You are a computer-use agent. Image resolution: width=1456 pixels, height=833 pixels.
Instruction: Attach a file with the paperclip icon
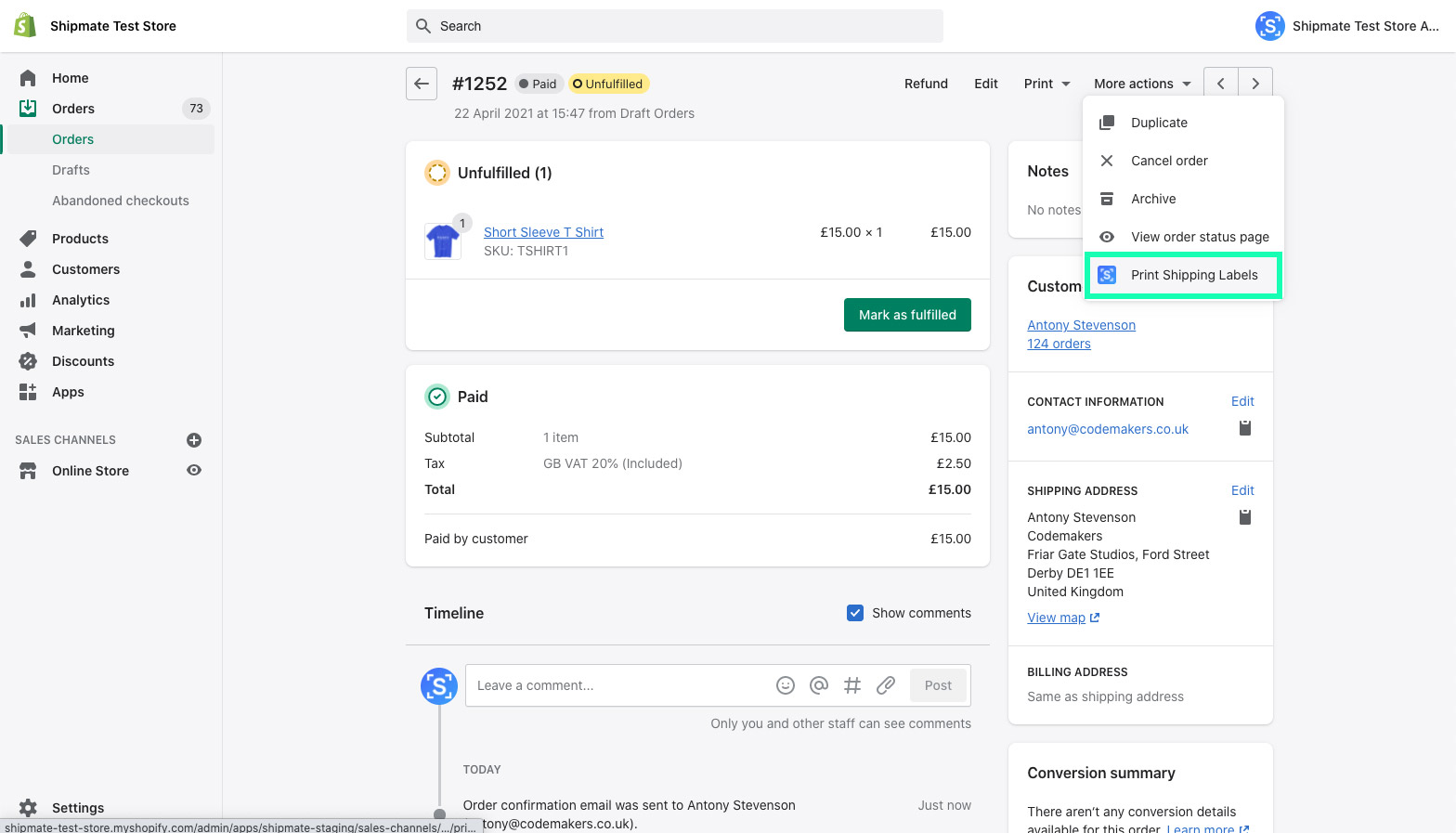tap(886, 685)
